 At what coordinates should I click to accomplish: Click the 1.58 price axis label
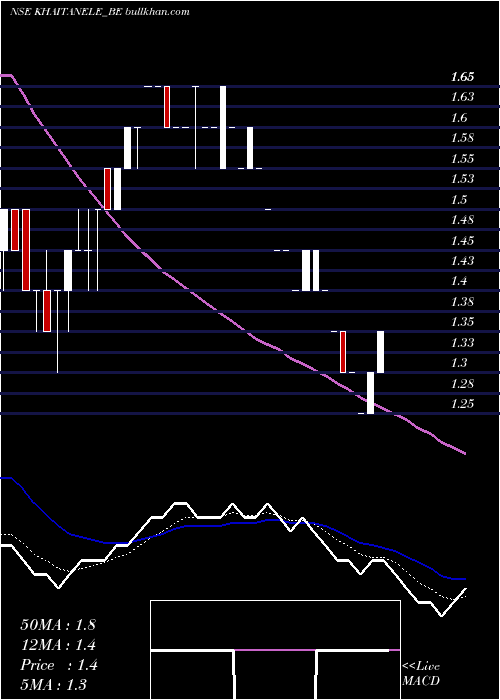coord(462,138)
